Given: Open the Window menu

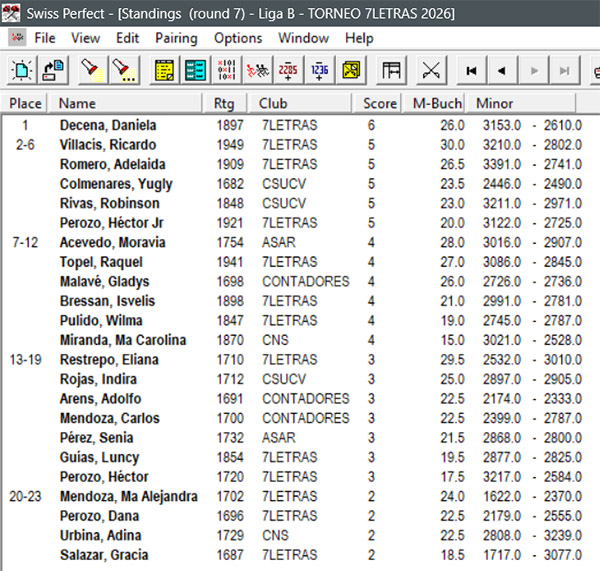Looking at the screenshot, I should click(303, 38).
